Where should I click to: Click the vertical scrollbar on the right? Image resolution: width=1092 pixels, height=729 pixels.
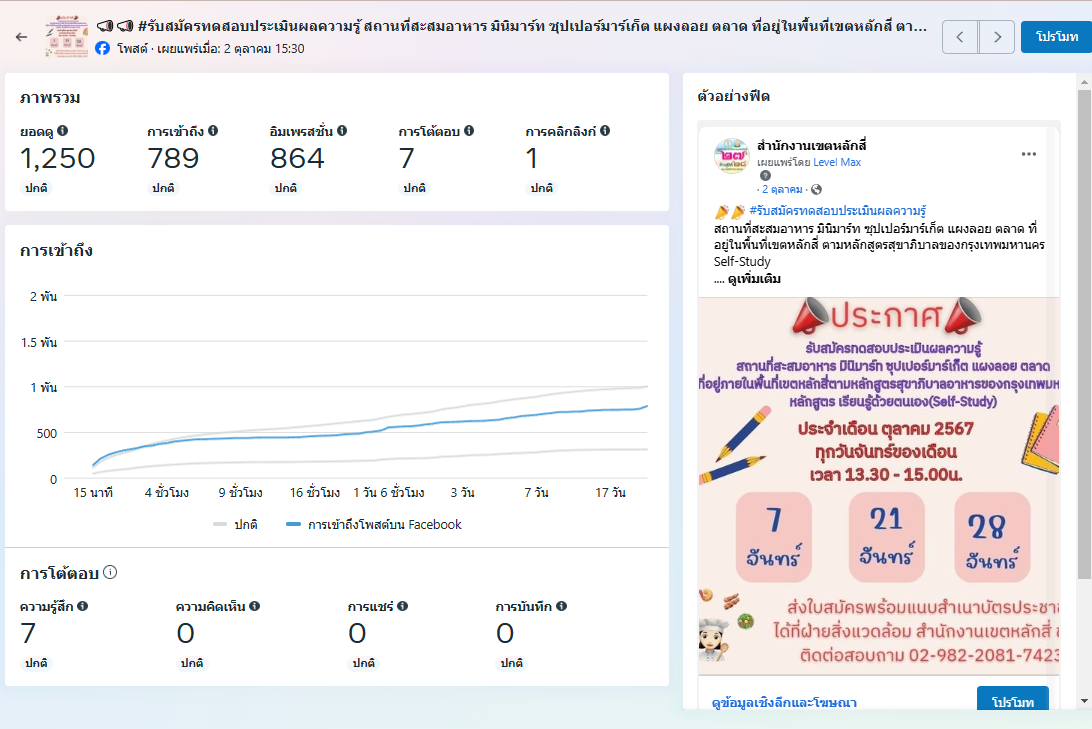[x=1083, y=330]
